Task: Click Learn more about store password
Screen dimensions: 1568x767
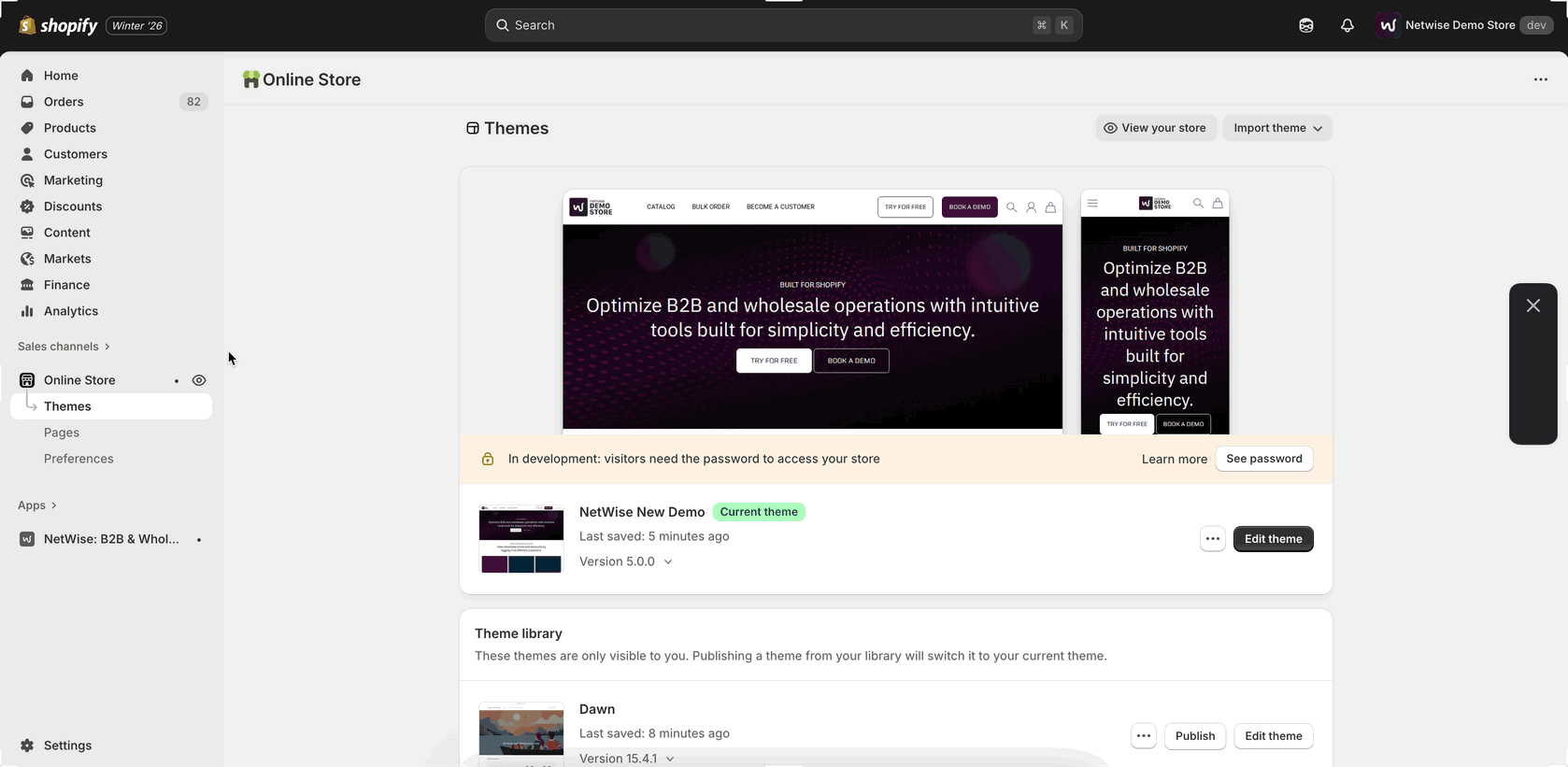Action: point(1174,459)
